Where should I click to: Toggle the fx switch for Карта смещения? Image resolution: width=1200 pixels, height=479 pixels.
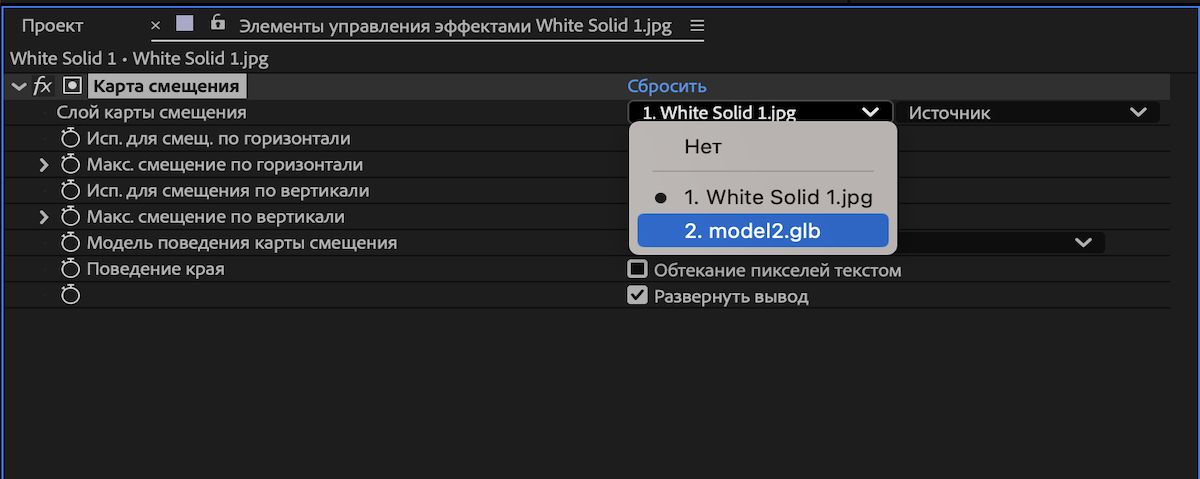tap(42, 87)
